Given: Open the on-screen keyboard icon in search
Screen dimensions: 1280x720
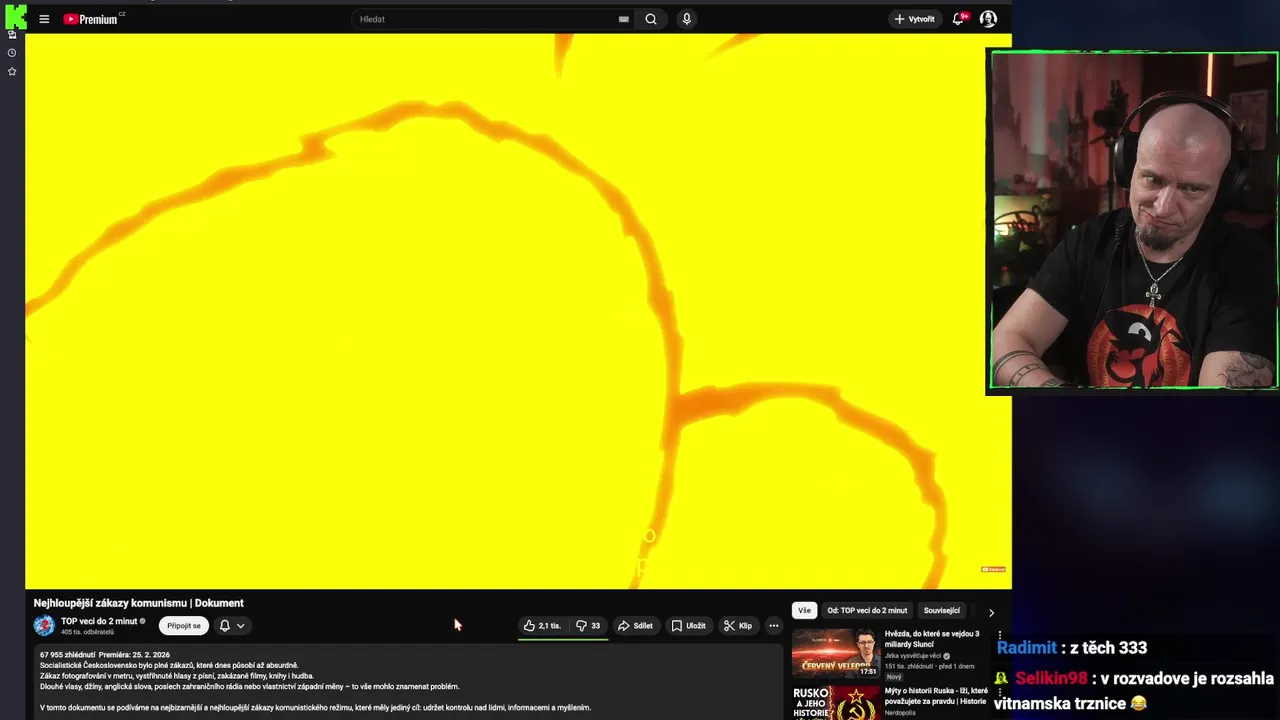Looking at the screenshot, I should point(624,19).
